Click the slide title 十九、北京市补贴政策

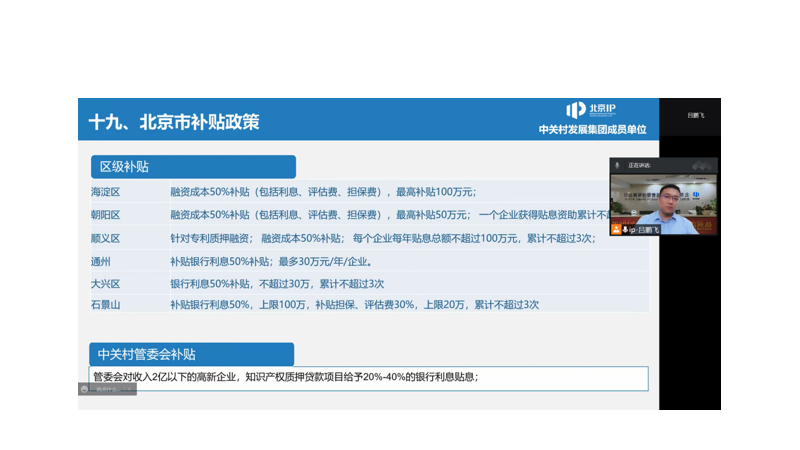pyautogui.click(x=174, y=122)
